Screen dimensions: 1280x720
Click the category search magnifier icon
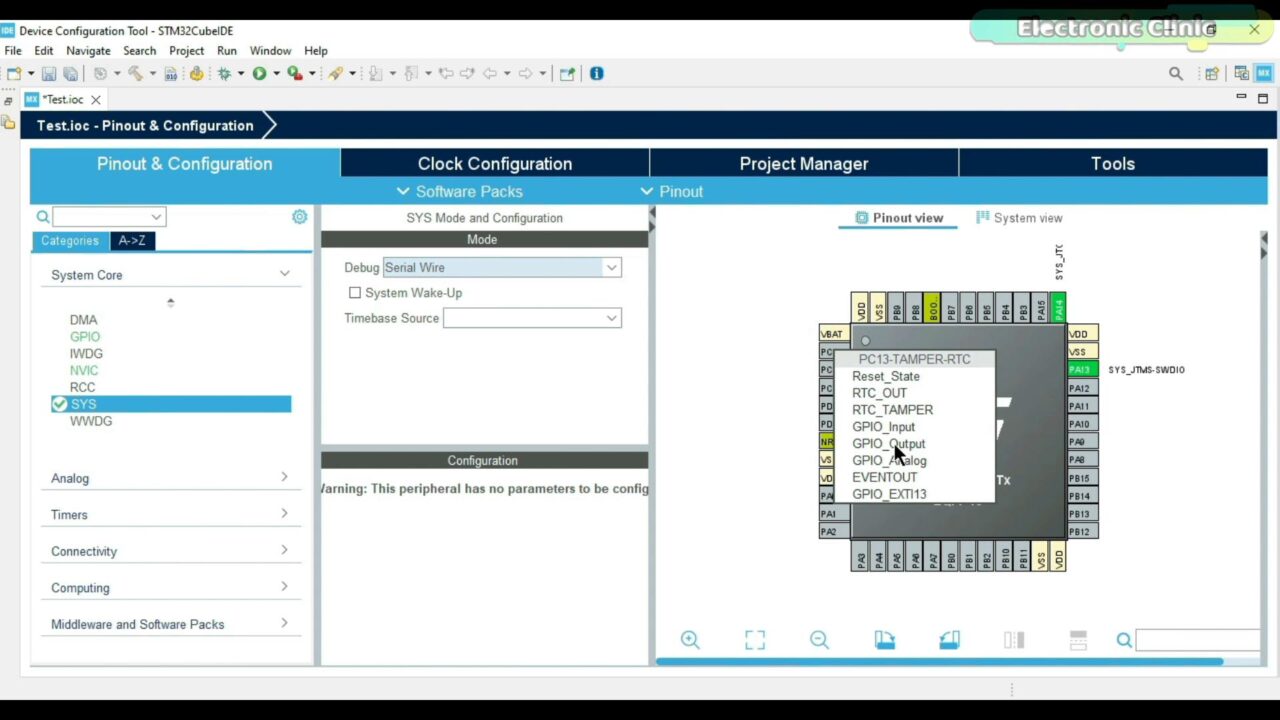pos(43,217)
